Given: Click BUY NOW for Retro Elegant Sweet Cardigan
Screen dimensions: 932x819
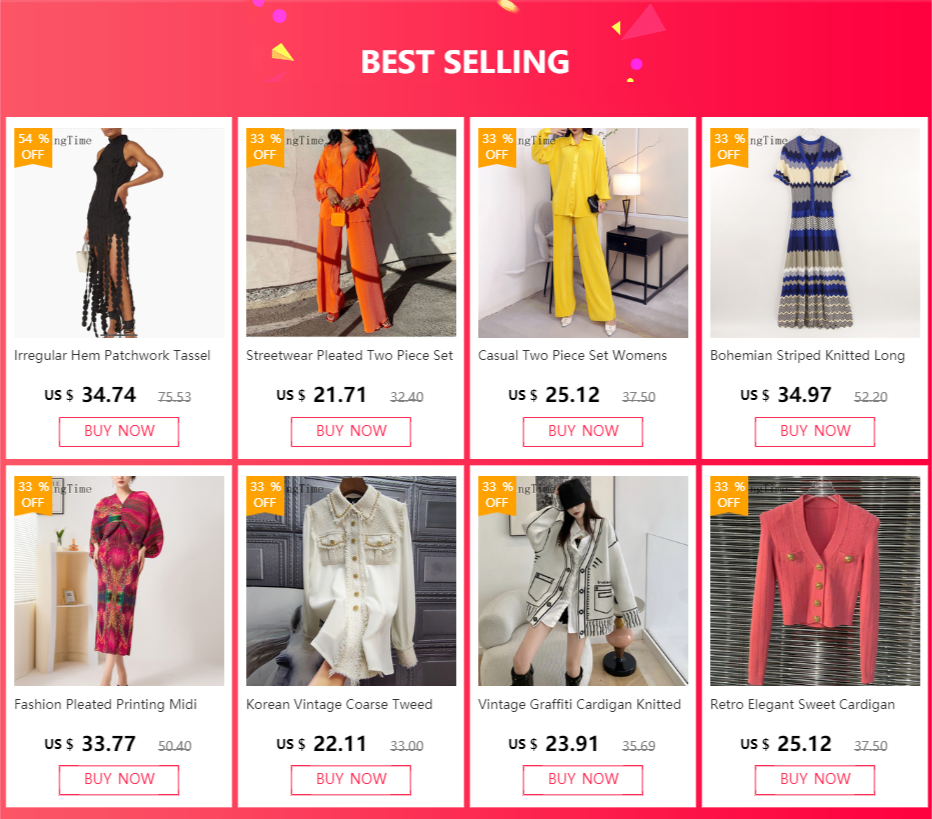Looking at the screenshot, I should point(815,780).
